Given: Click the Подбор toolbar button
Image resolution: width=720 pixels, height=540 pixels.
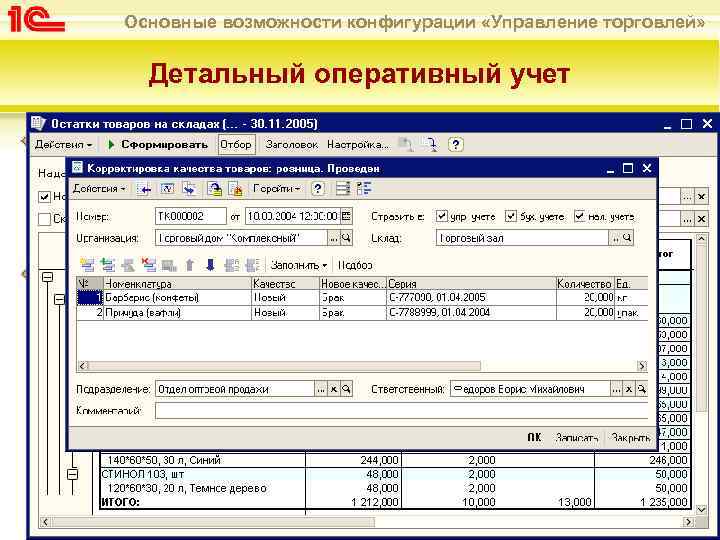Looking at the screenshot, I should pyautogui.click(x=355, y=265).
